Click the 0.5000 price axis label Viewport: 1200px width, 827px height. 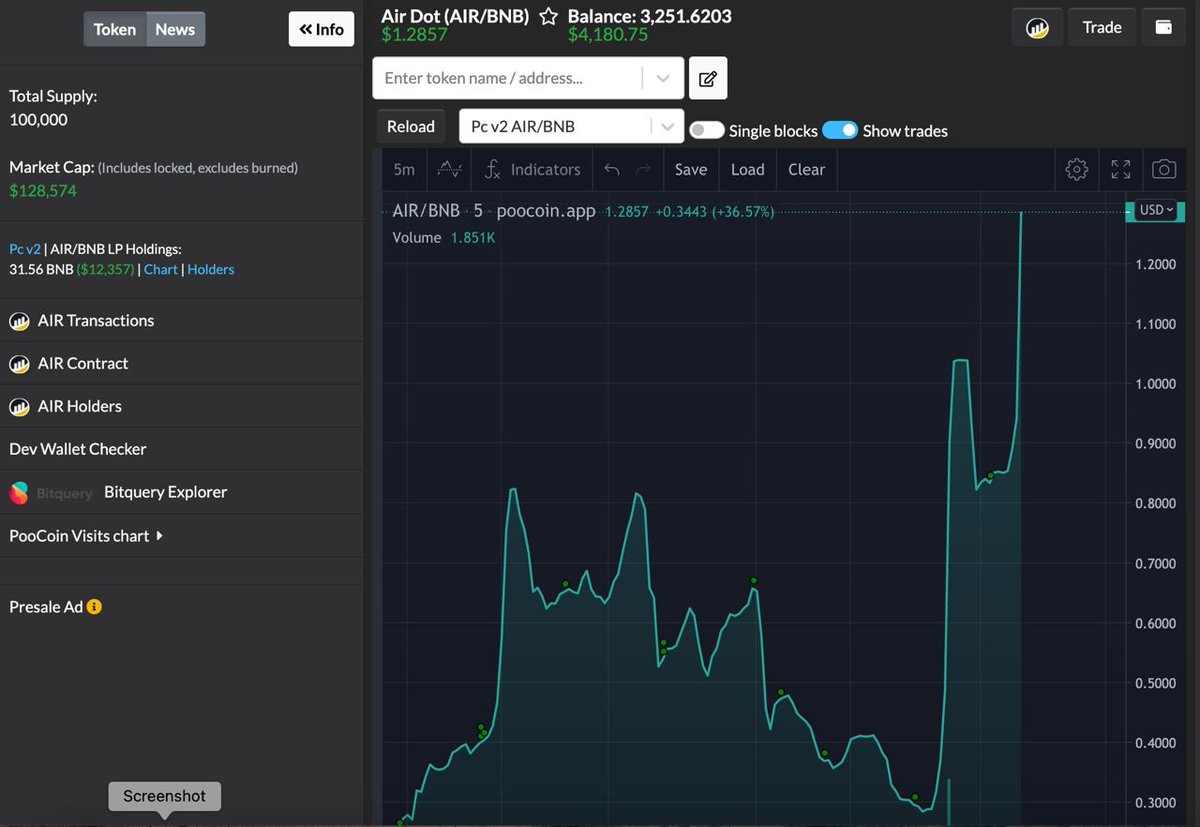click(1157, 684)
